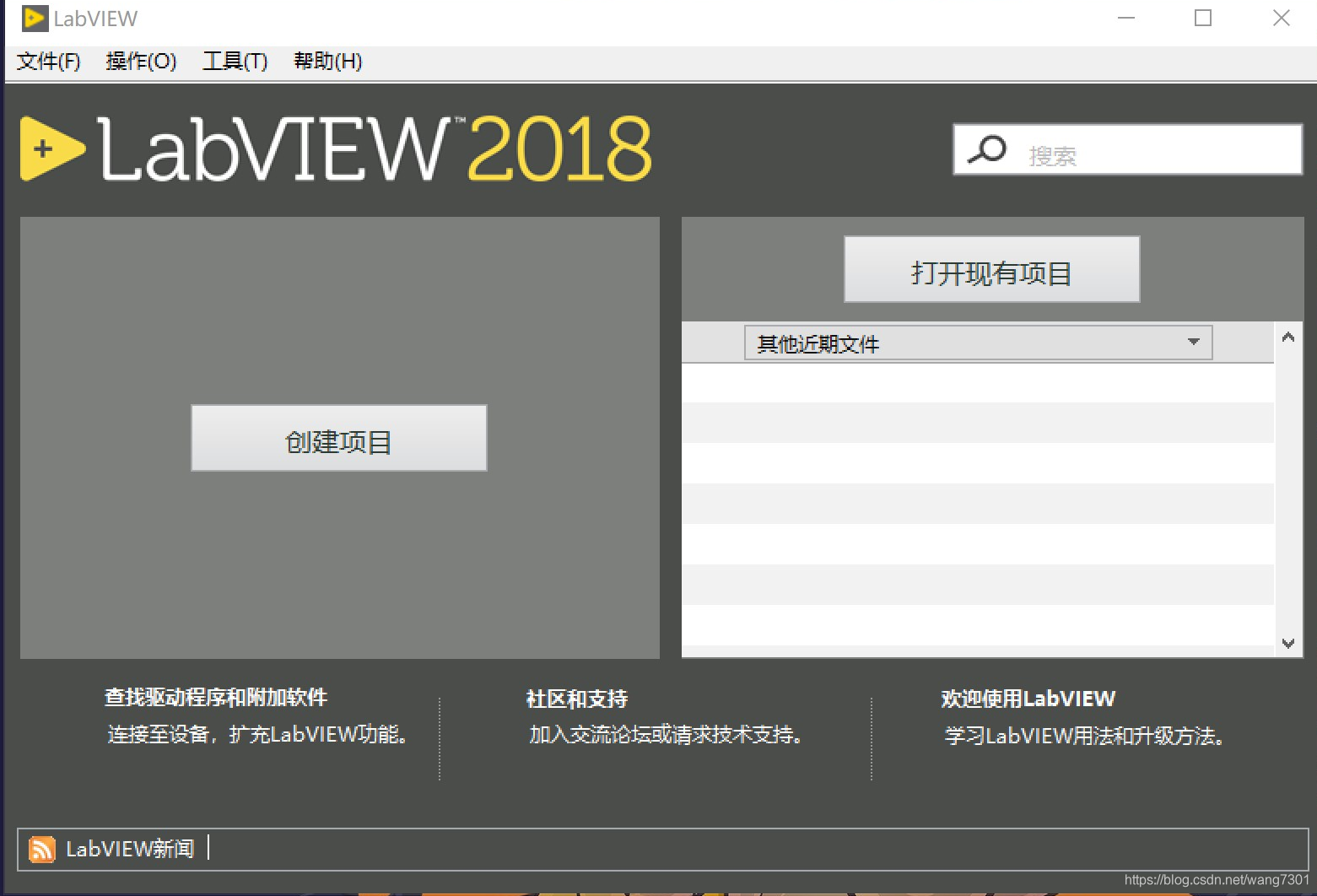Open the 工具(T) menu
The height and width of the screenshot is (896, 1317).
coord(235,61)
